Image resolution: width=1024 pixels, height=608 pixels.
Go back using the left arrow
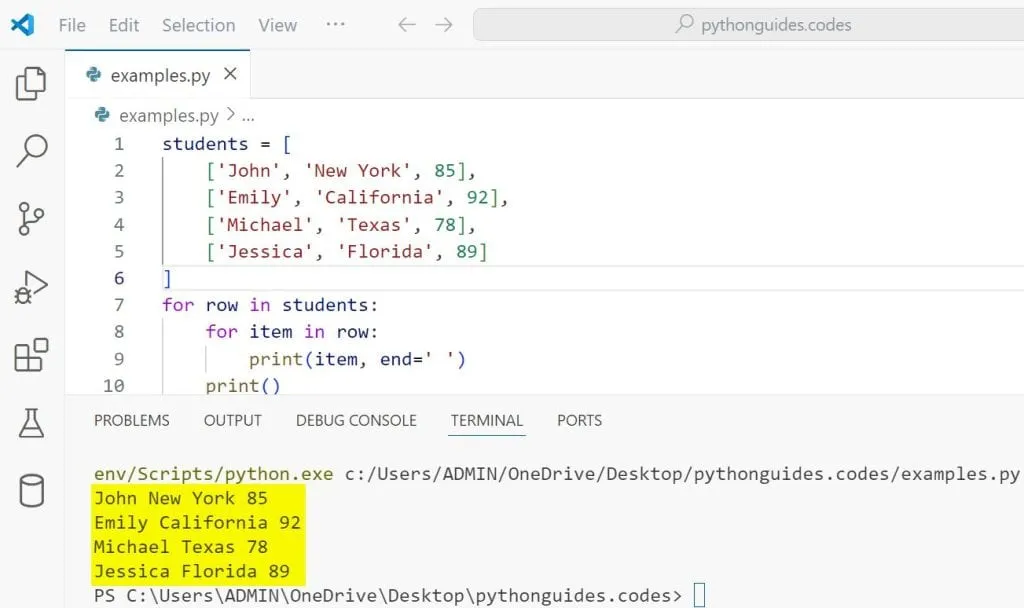click(406, 25)
